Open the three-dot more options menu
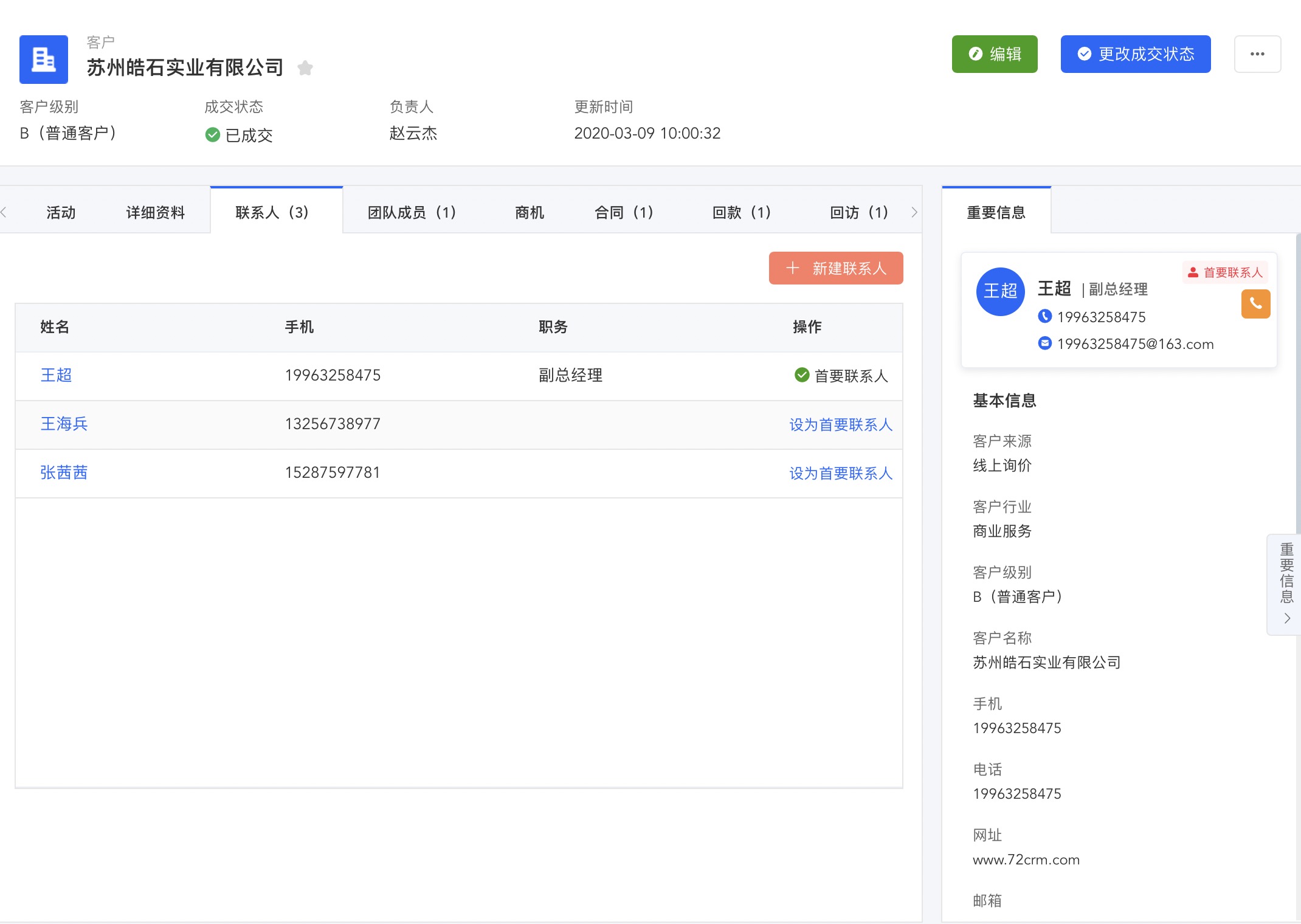This screenshot has height=924, width=1301. click(x=1257, y=54)
